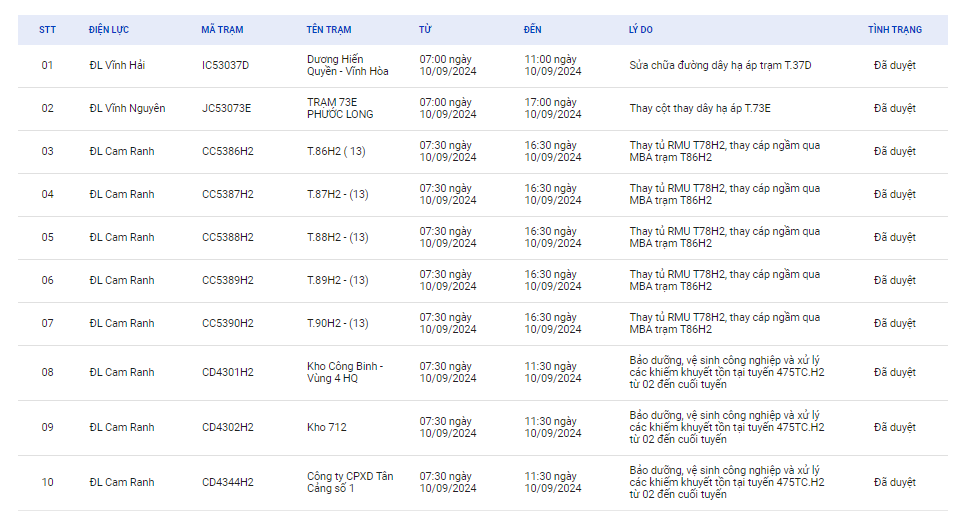Click reason Sửa chữa đường dây hạ áp trạm T.37D
This screenshot has width=967, height=511.
coord(720,65)
